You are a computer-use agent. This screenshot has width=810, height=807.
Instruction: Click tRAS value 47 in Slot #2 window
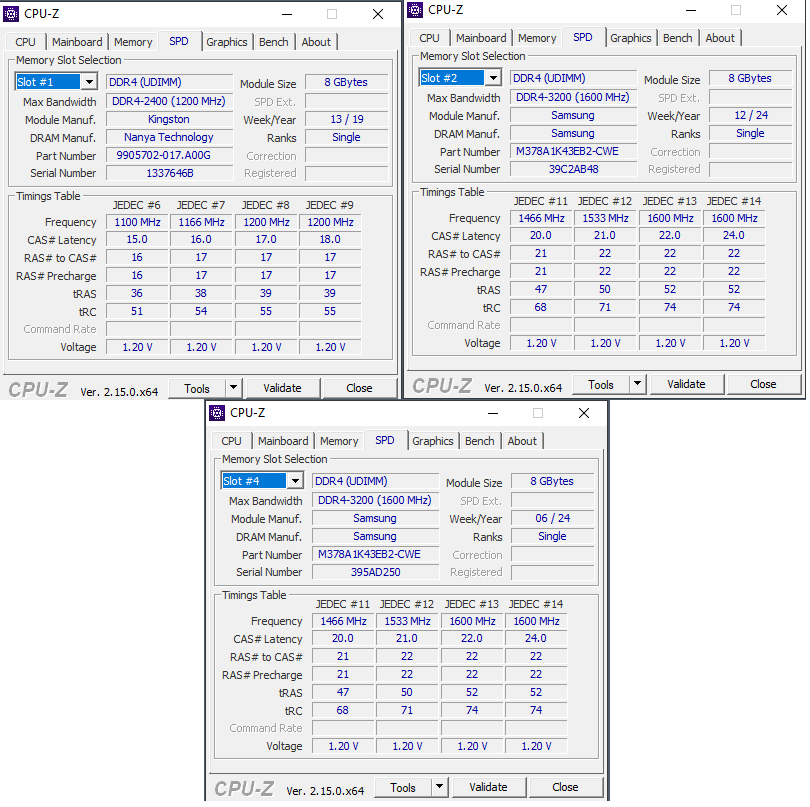tap(541, 289)
